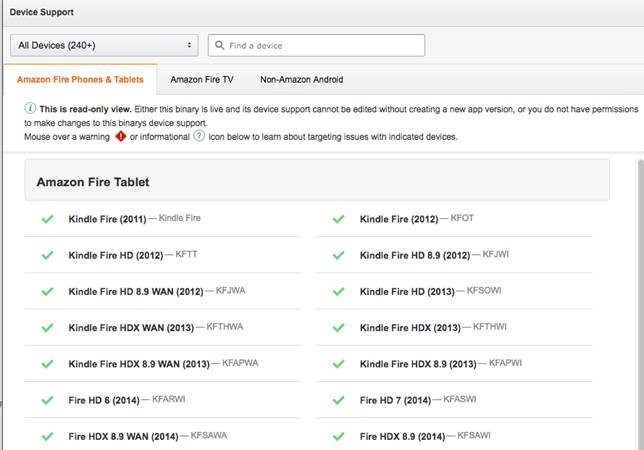This screenshot has height=450, width=644.
Task: Click the KFOT model code
Action: 462,218
